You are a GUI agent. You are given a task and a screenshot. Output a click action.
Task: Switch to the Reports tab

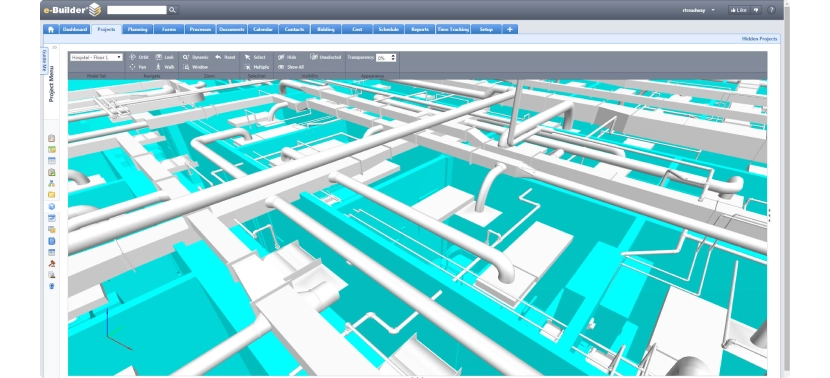coord(420,30)
